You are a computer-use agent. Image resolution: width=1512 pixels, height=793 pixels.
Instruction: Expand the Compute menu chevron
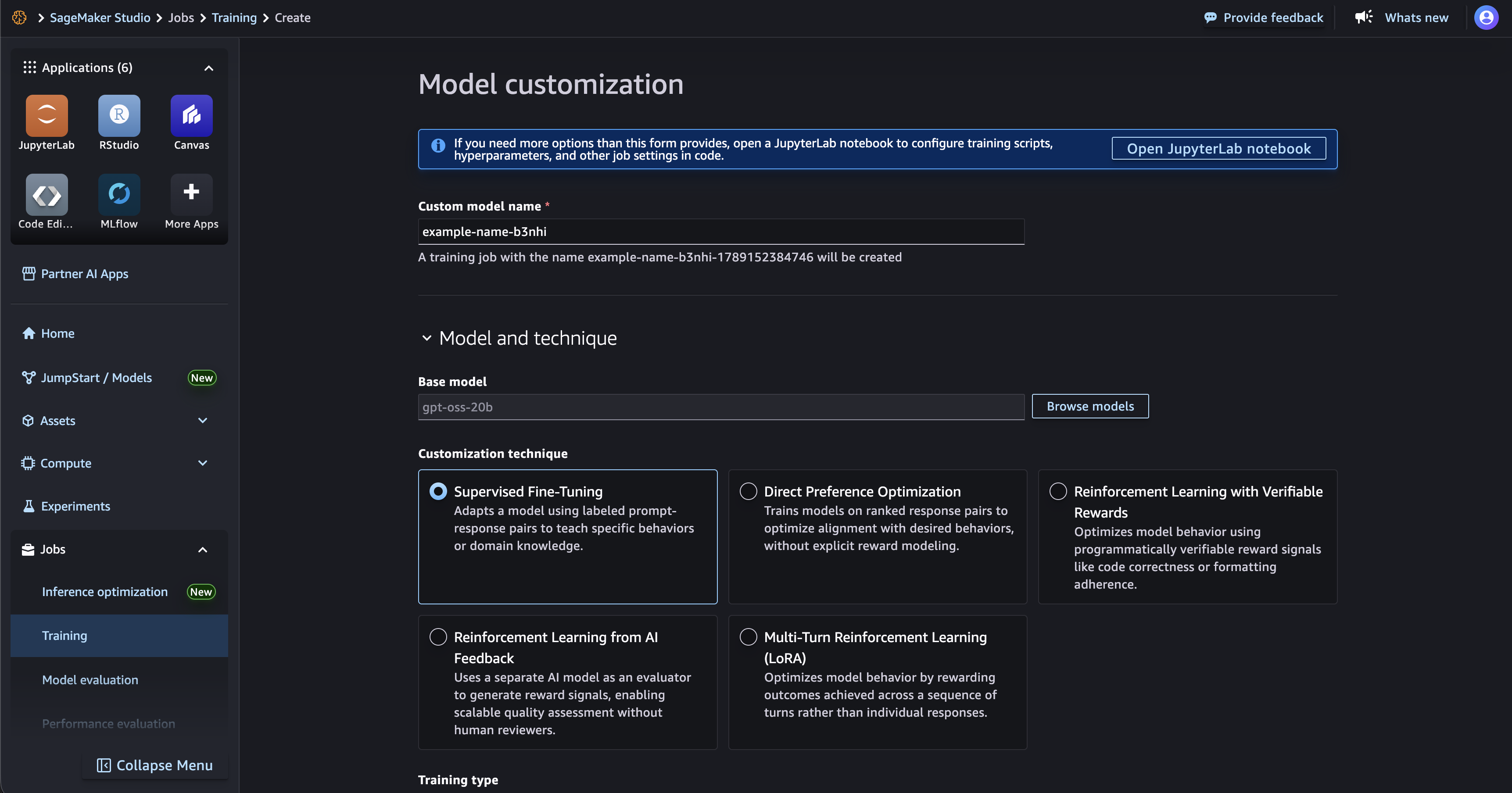coord(203,463)
